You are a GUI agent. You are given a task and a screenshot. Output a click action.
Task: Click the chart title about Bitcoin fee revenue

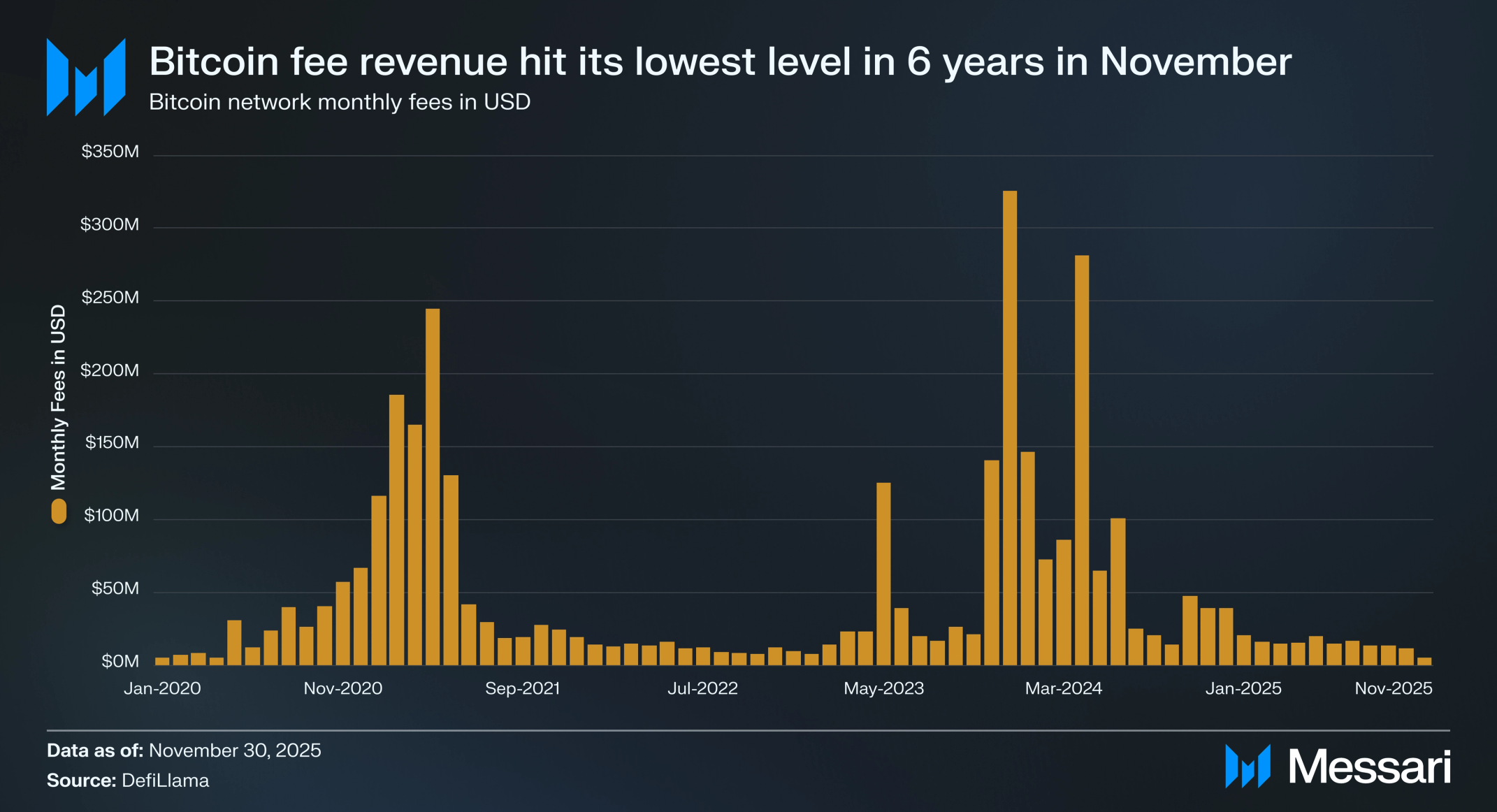pos(720,61)
